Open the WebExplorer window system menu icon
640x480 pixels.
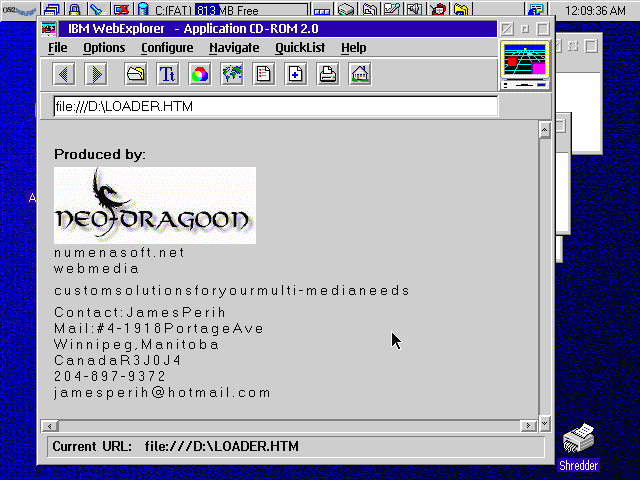(x=49, y=29)
